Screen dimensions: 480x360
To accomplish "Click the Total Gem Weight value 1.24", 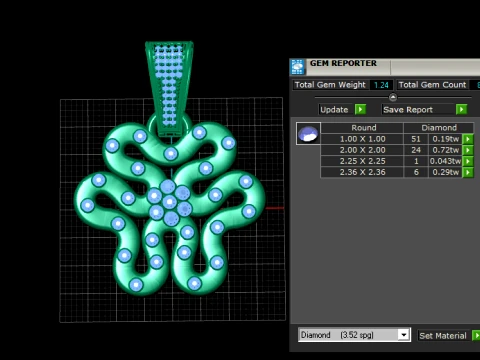I will [381, 85].
